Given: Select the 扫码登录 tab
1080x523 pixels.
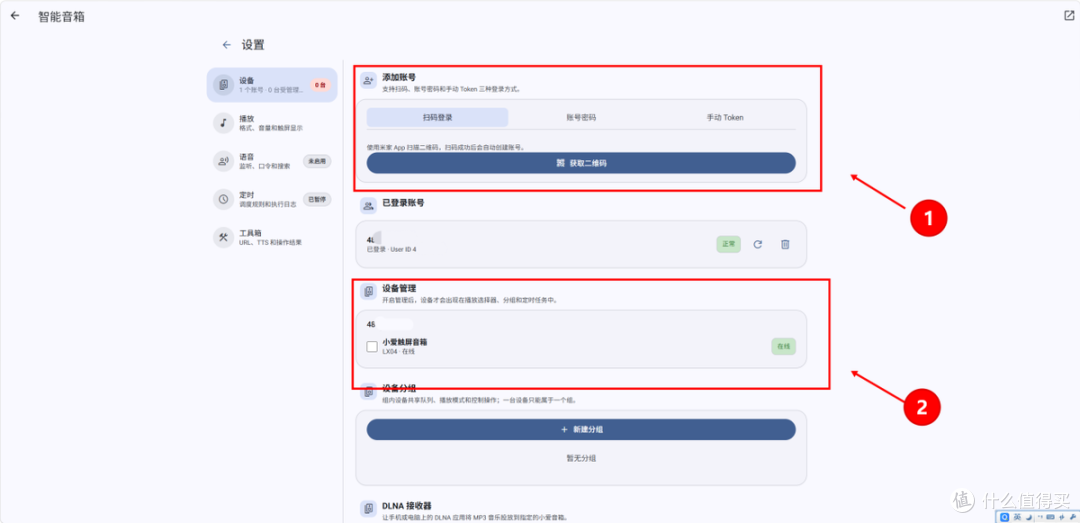Looking at the screenshot, I should 437,117.
